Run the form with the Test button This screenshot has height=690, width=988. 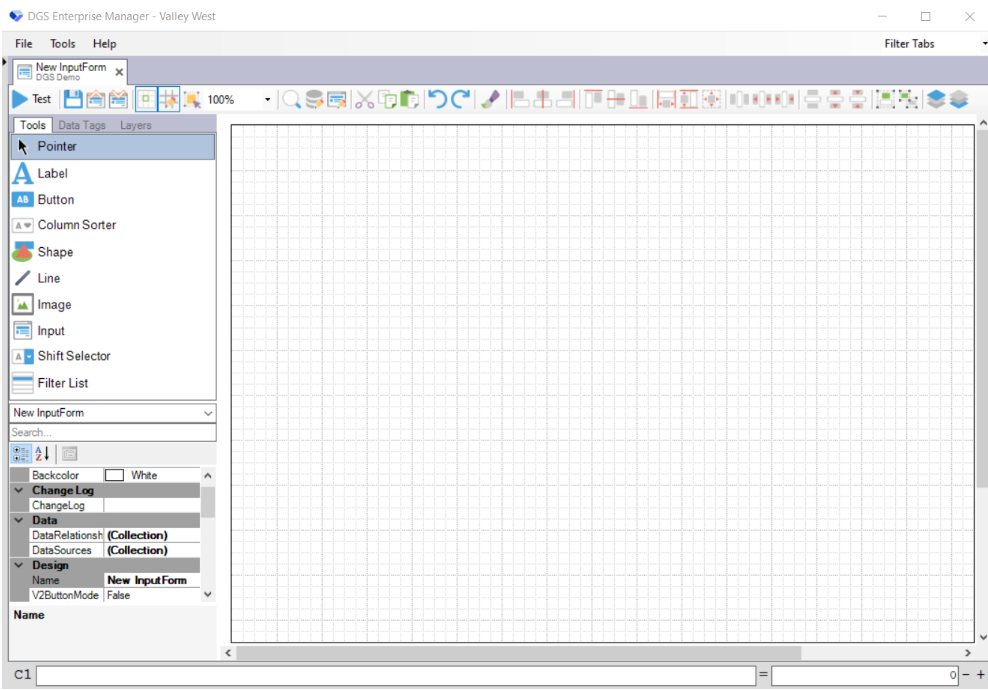coord(30,98)
